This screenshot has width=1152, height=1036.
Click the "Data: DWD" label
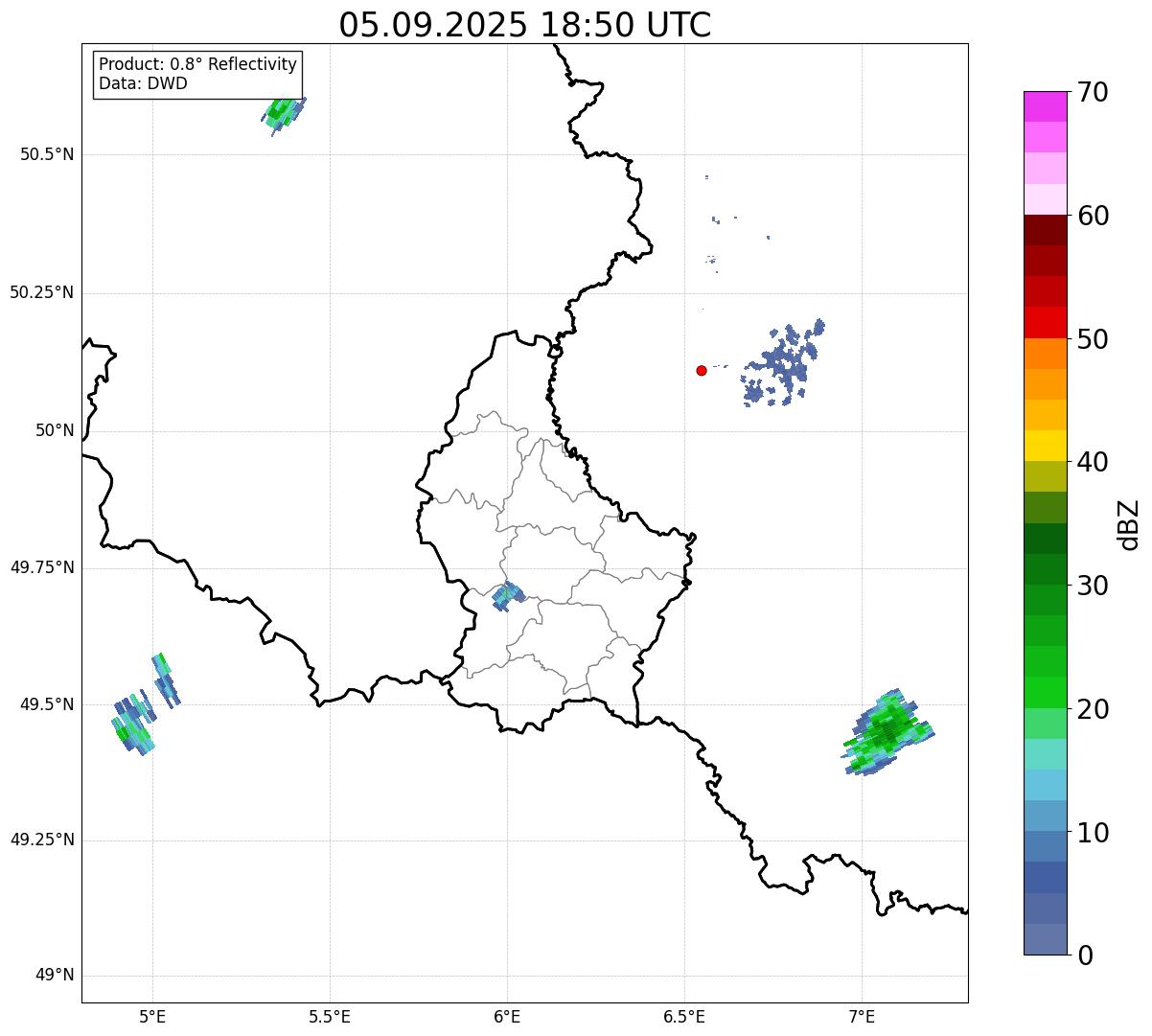click(x=143, y=83)
